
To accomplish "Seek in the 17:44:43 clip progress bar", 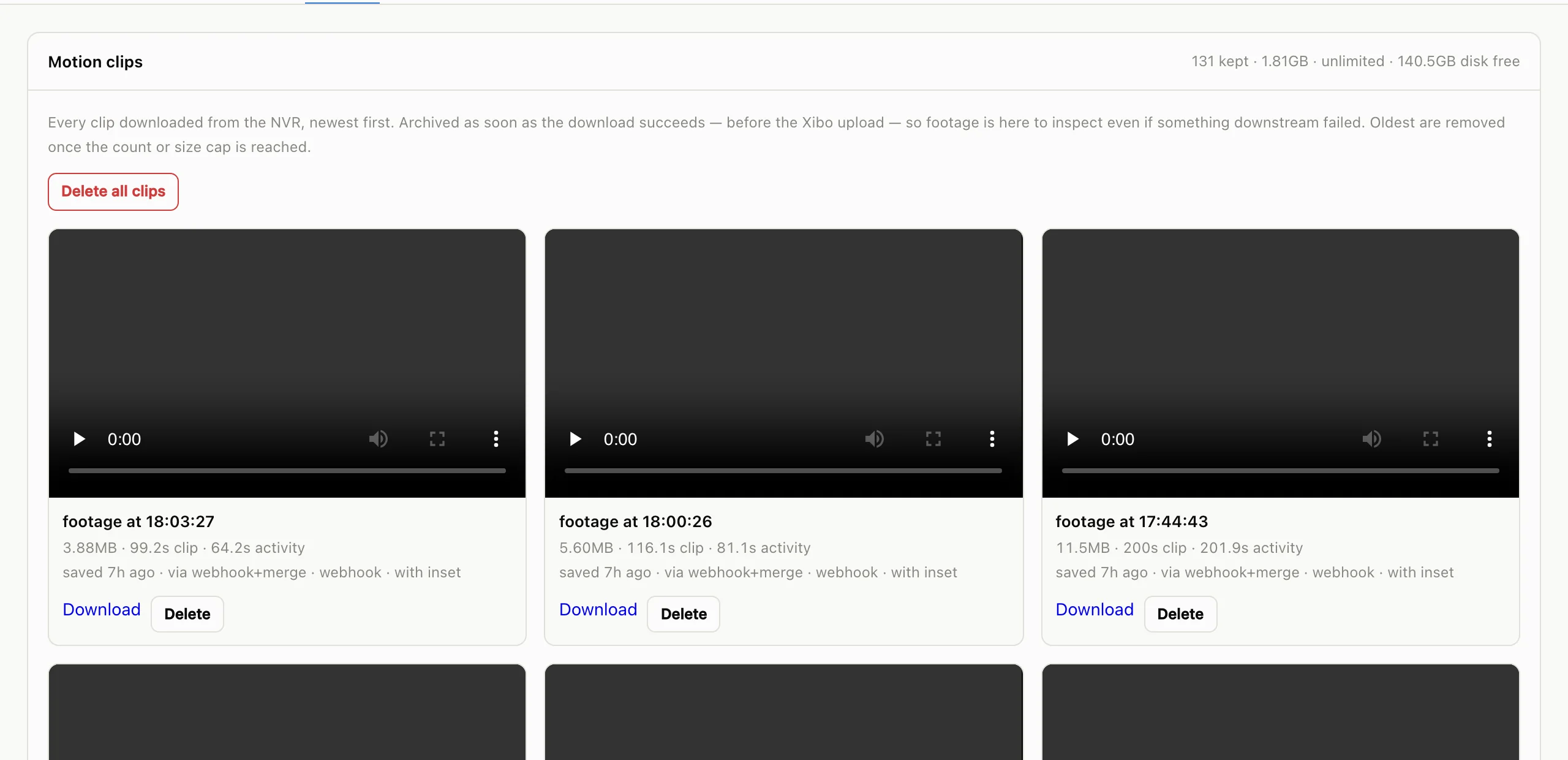I will pyautogui.click(x=1281, y=471).
